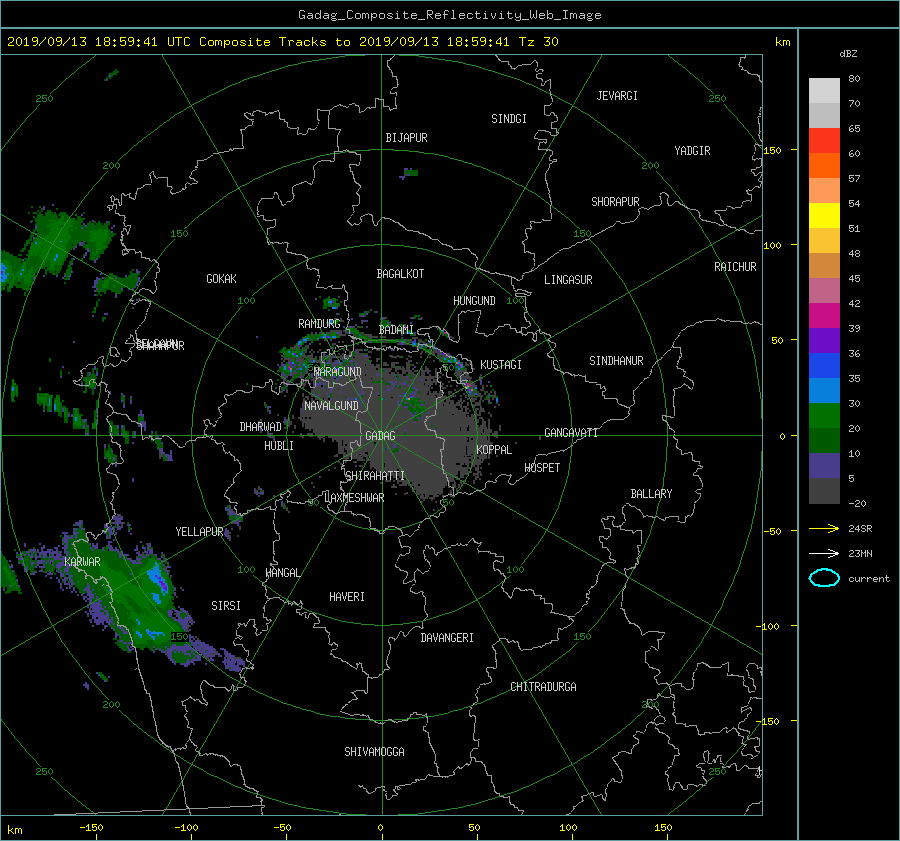This screenshot has height=841, width=900.
Task: Pick the purple 36-39 dBZ swatch
Action: 824,340
